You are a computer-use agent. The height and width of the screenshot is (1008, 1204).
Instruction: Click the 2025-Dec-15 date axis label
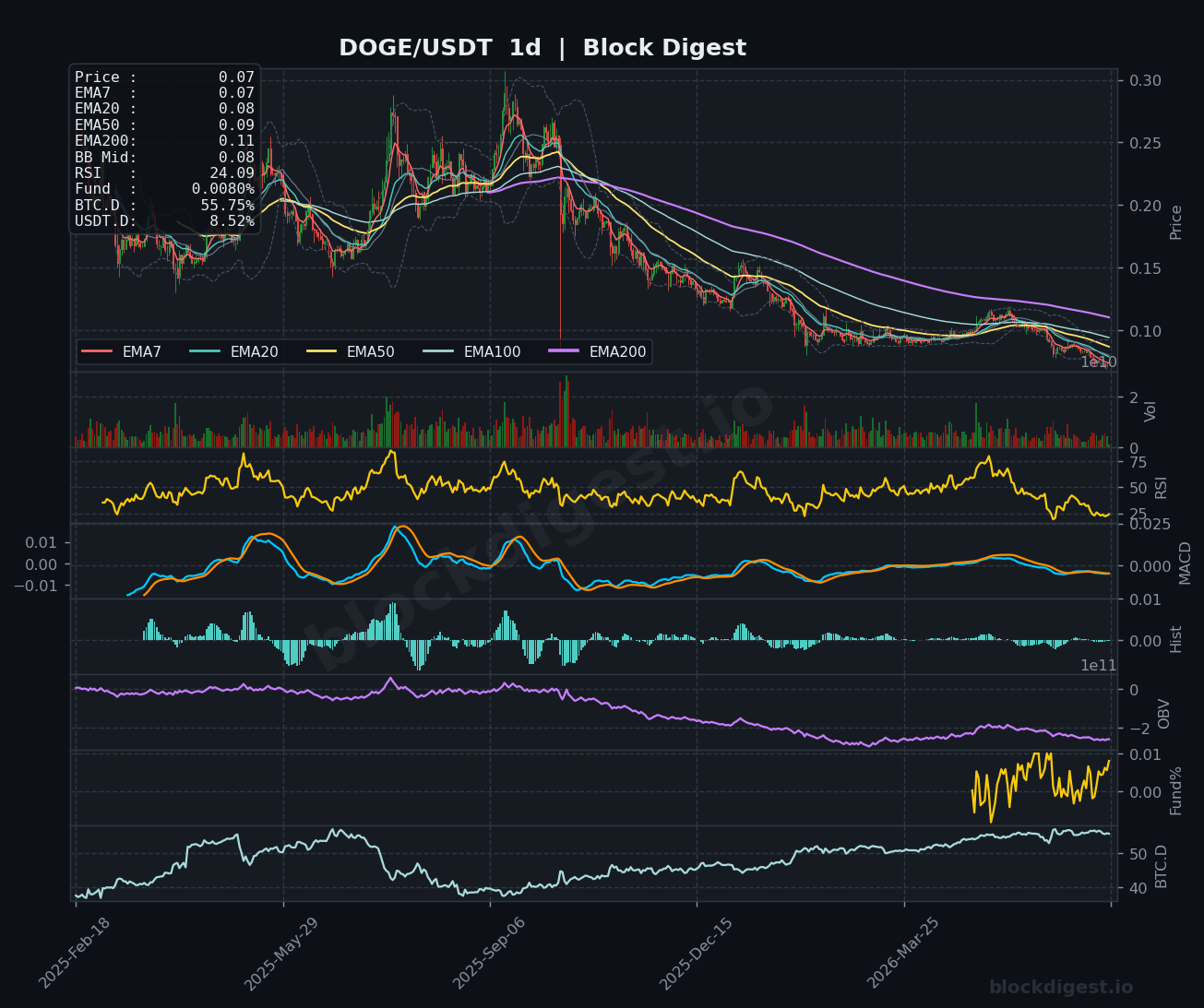(x=696, y=955)
